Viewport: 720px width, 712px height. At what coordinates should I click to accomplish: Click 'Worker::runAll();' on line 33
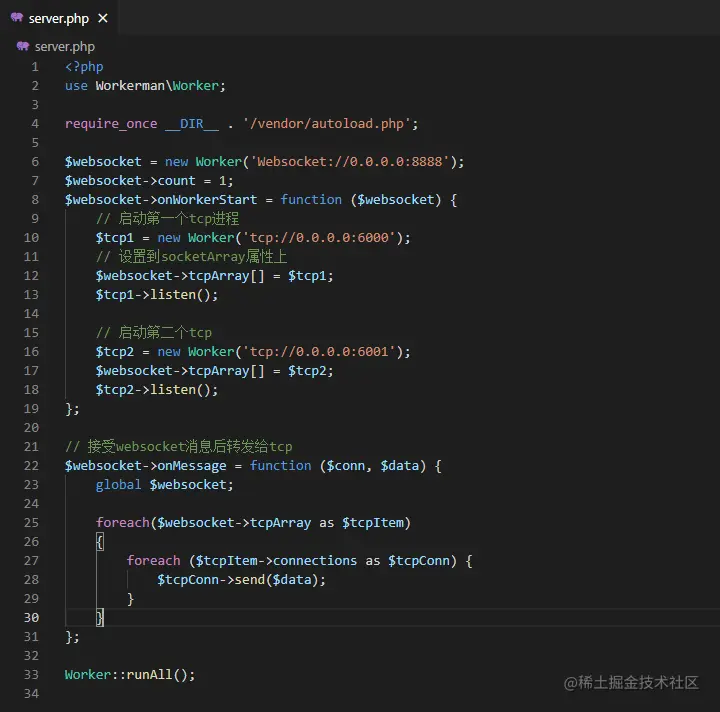130,675
